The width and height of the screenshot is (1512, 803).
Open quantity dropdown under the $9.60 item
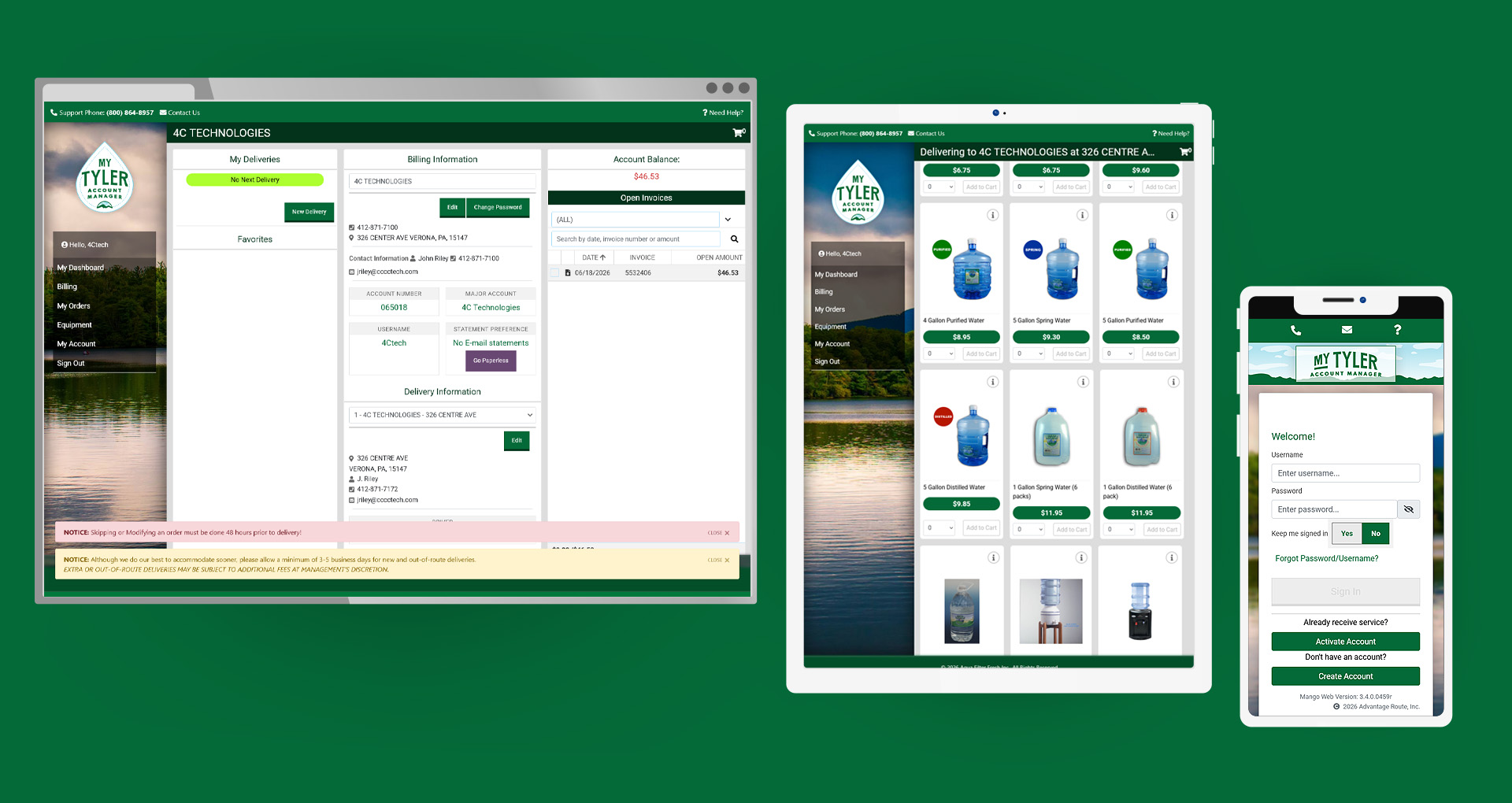coord(1119,187)
